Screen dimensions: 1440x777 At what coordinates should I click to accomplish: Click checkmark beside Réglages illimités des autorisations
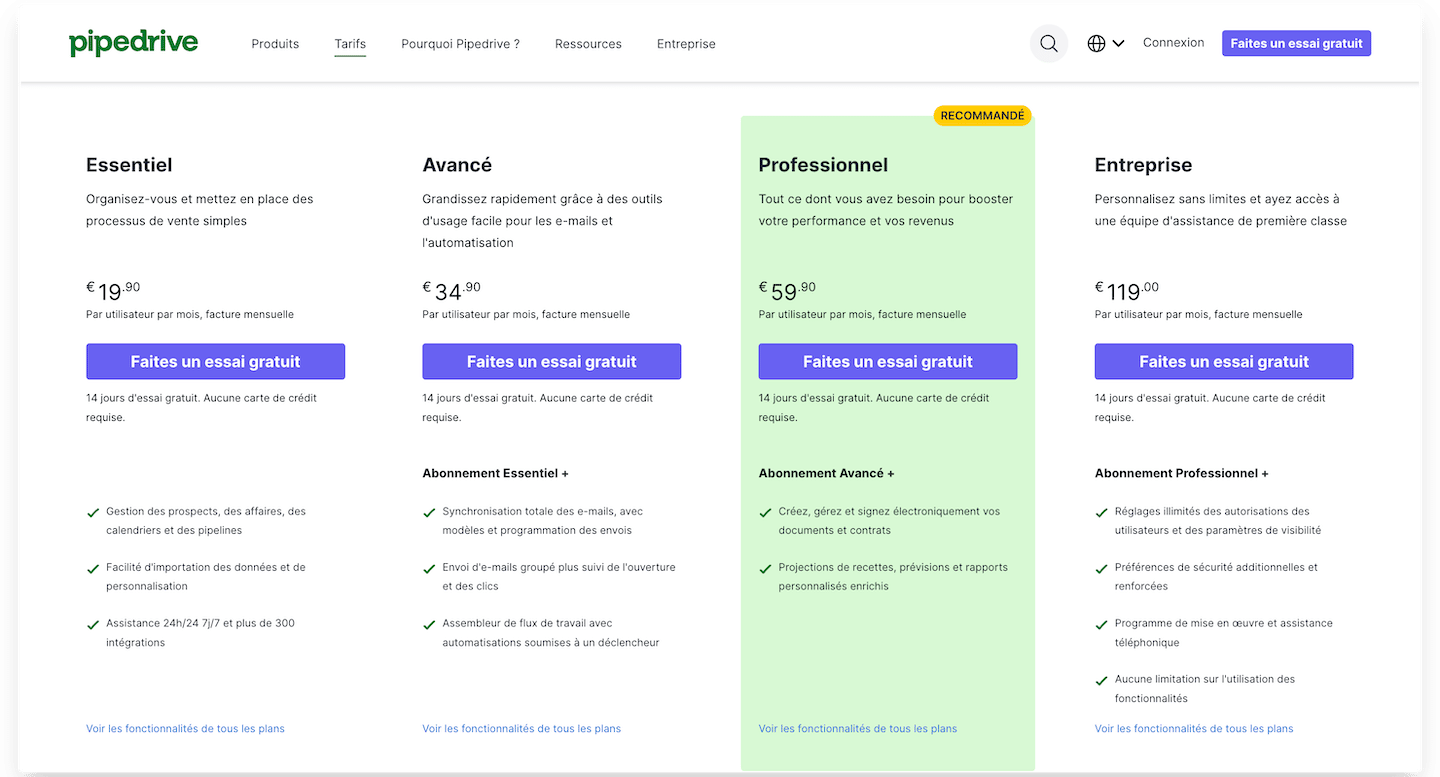1101,512
